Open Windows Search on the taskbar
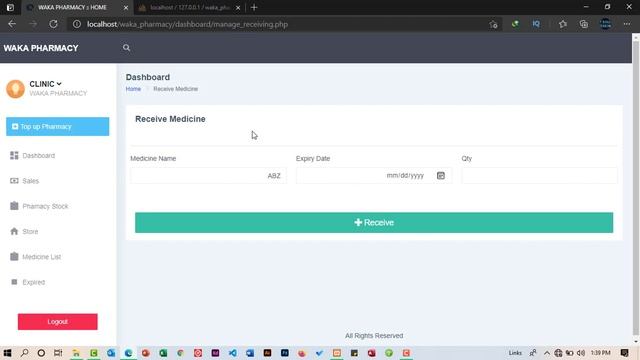This screenshot has width=640, height=360. (24, 353)
